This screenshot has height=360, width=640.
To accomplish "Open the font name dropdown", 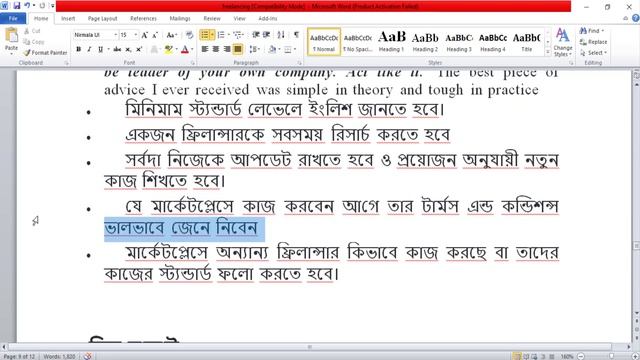I will pos(116,35).
